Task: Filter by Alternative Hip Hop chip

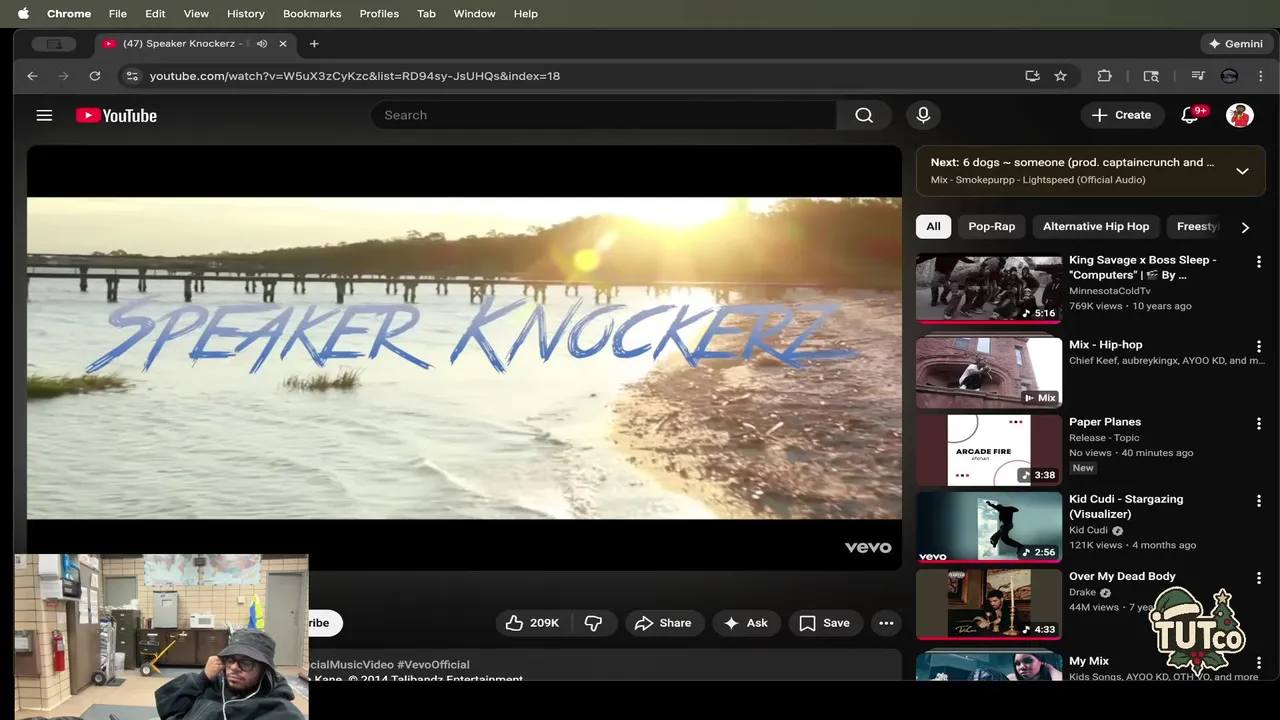Action: (1096, 227)
